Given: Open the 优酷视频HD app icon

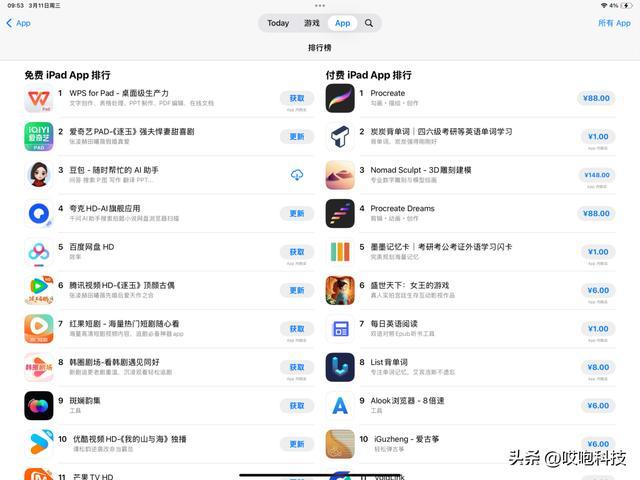Looking at the screenshot, I should point(39,444).
